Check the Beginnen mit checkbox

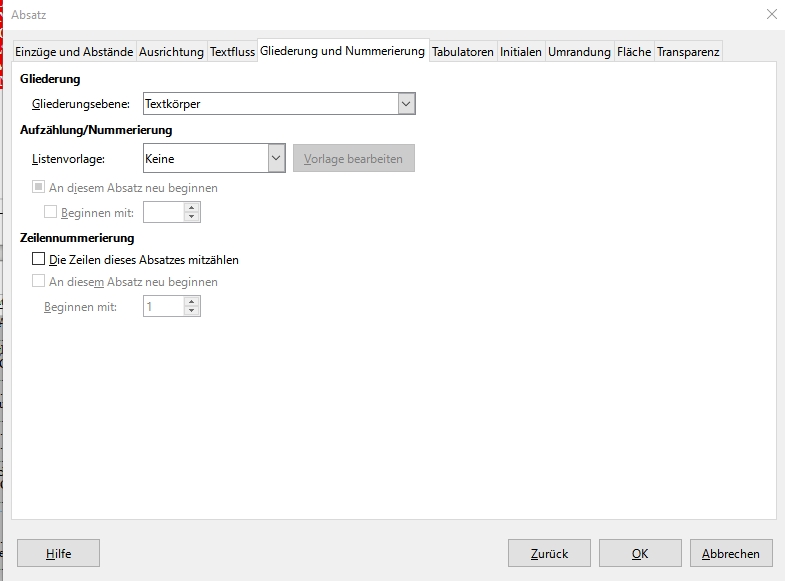click(51, 212)
